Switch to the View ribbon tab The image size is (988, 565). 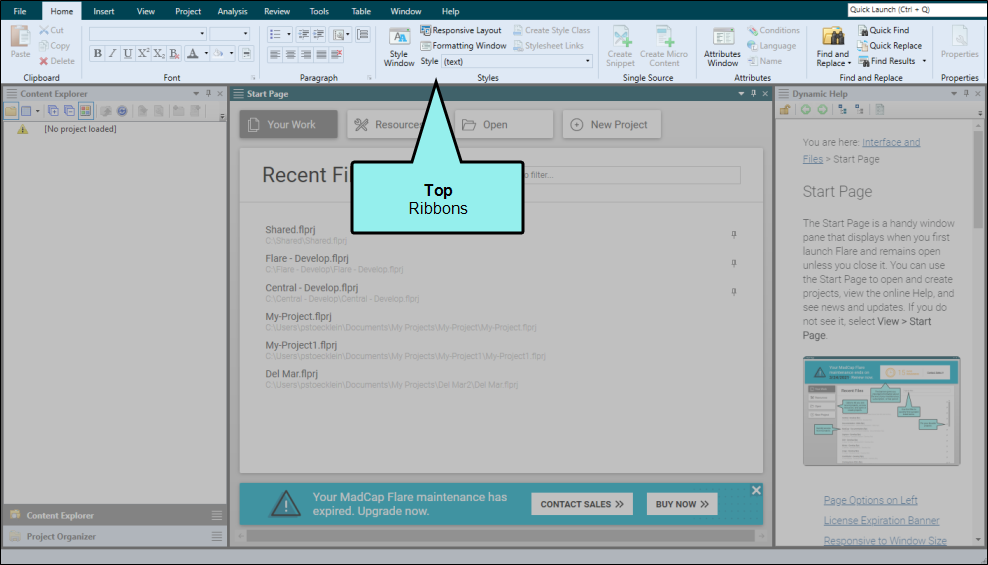click(x=146, y=11)
